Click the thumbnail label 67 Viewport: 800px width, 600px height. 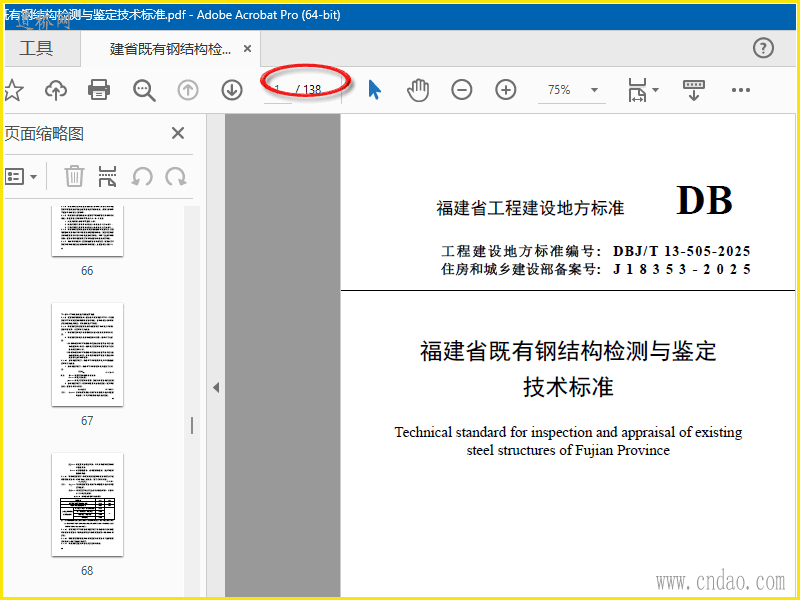87,420
